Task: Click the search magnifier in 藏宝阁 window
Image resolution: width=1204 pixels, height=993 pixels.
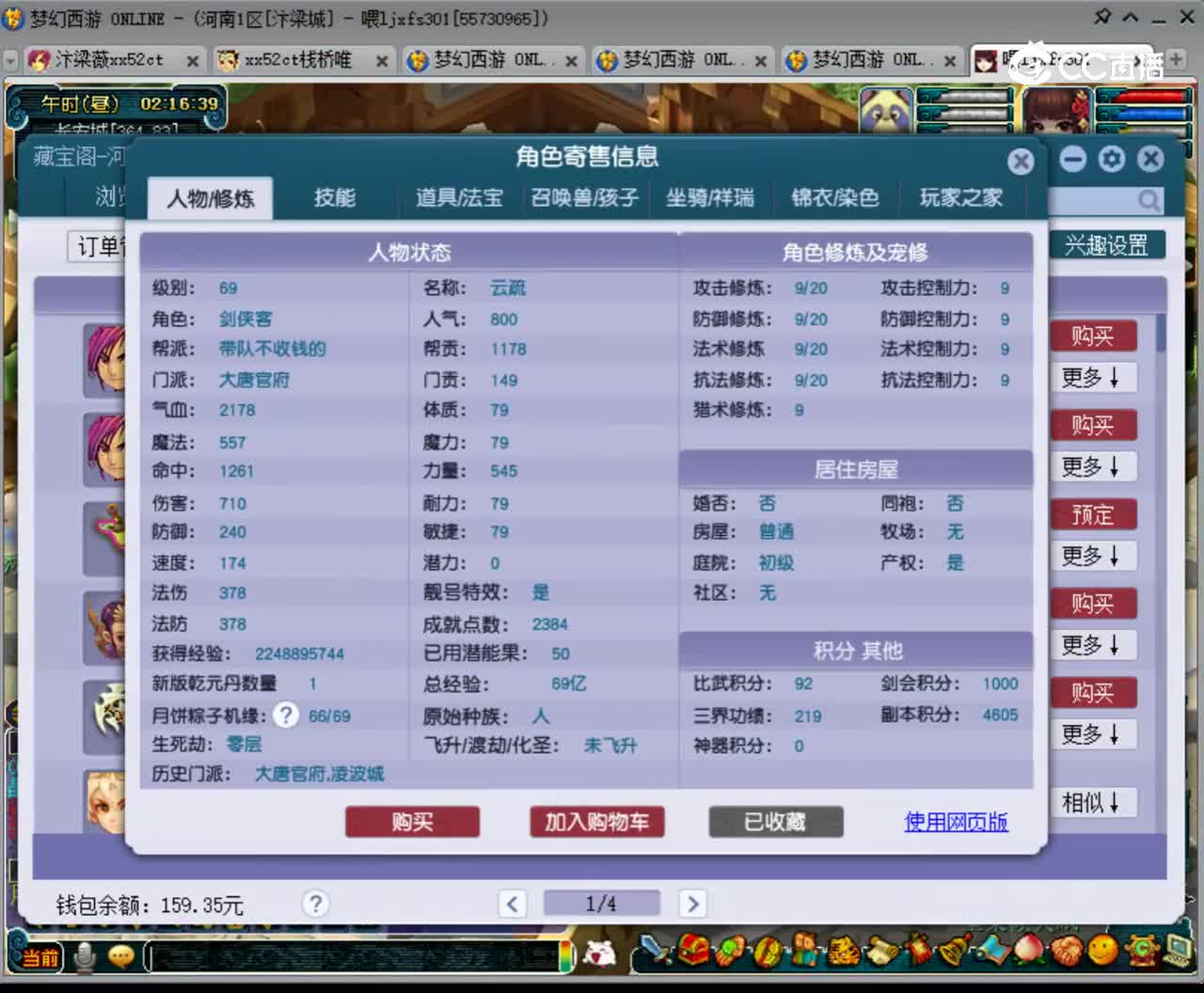Action: click(1149, 200)
